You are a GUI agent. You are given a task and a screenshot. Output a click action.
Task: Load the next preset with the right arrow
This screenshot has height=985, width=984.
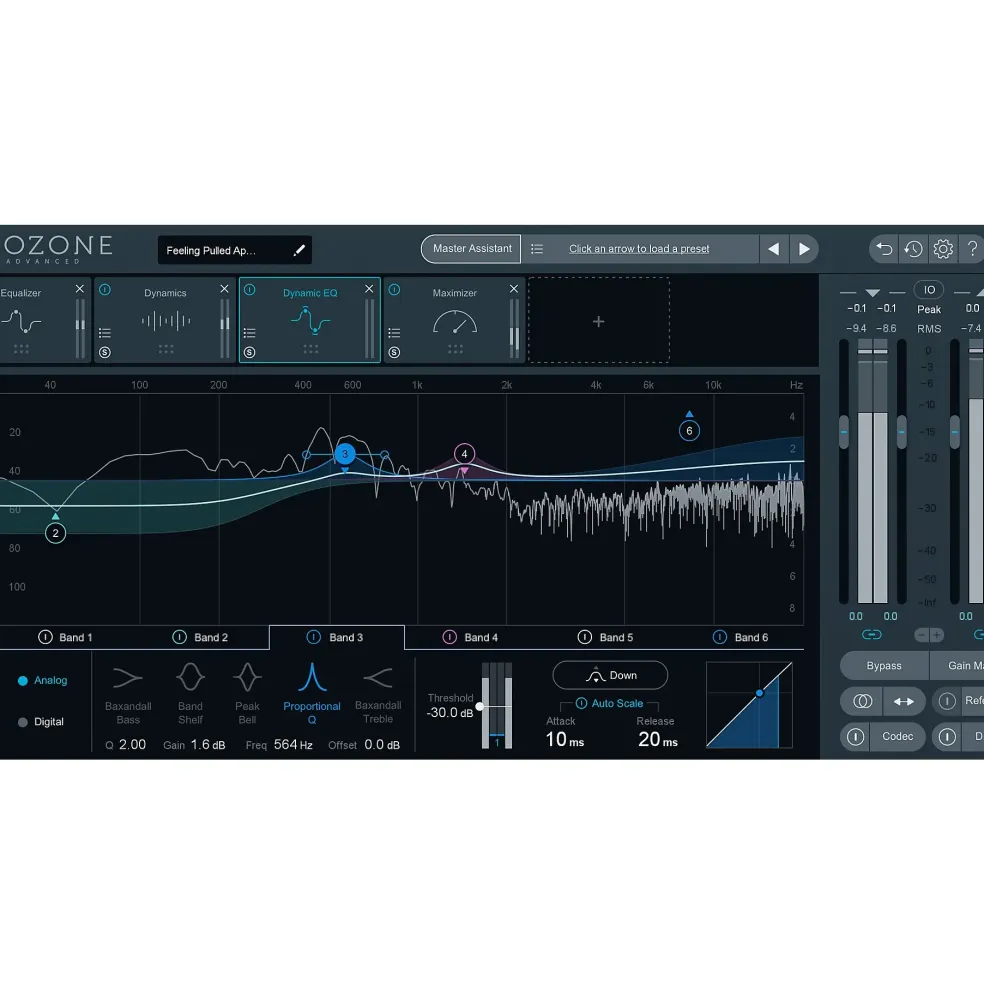coord(804,249)
